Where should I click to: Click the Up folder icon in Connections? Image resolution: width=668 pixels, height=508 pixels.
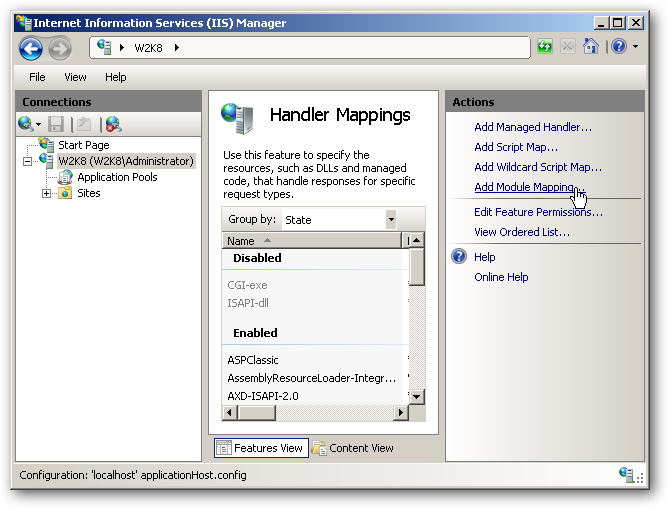[x=84, y=124]
